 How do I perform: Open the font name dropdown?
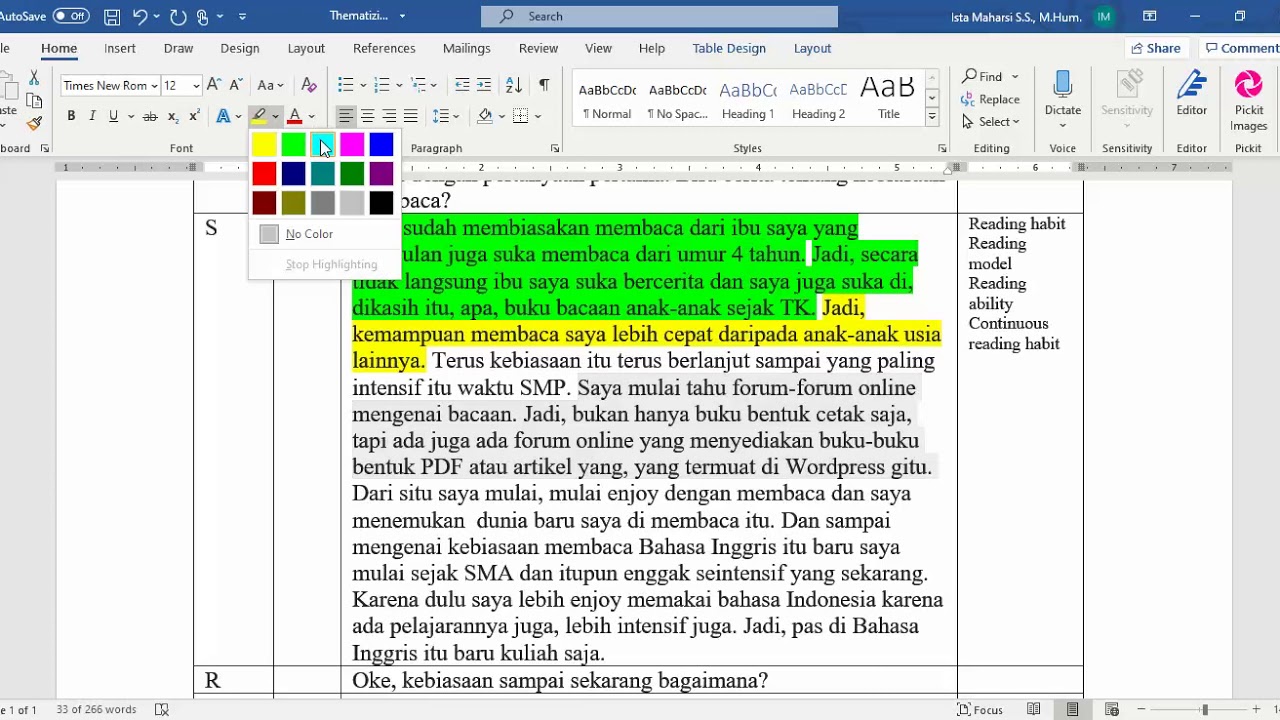click(154, 86)
